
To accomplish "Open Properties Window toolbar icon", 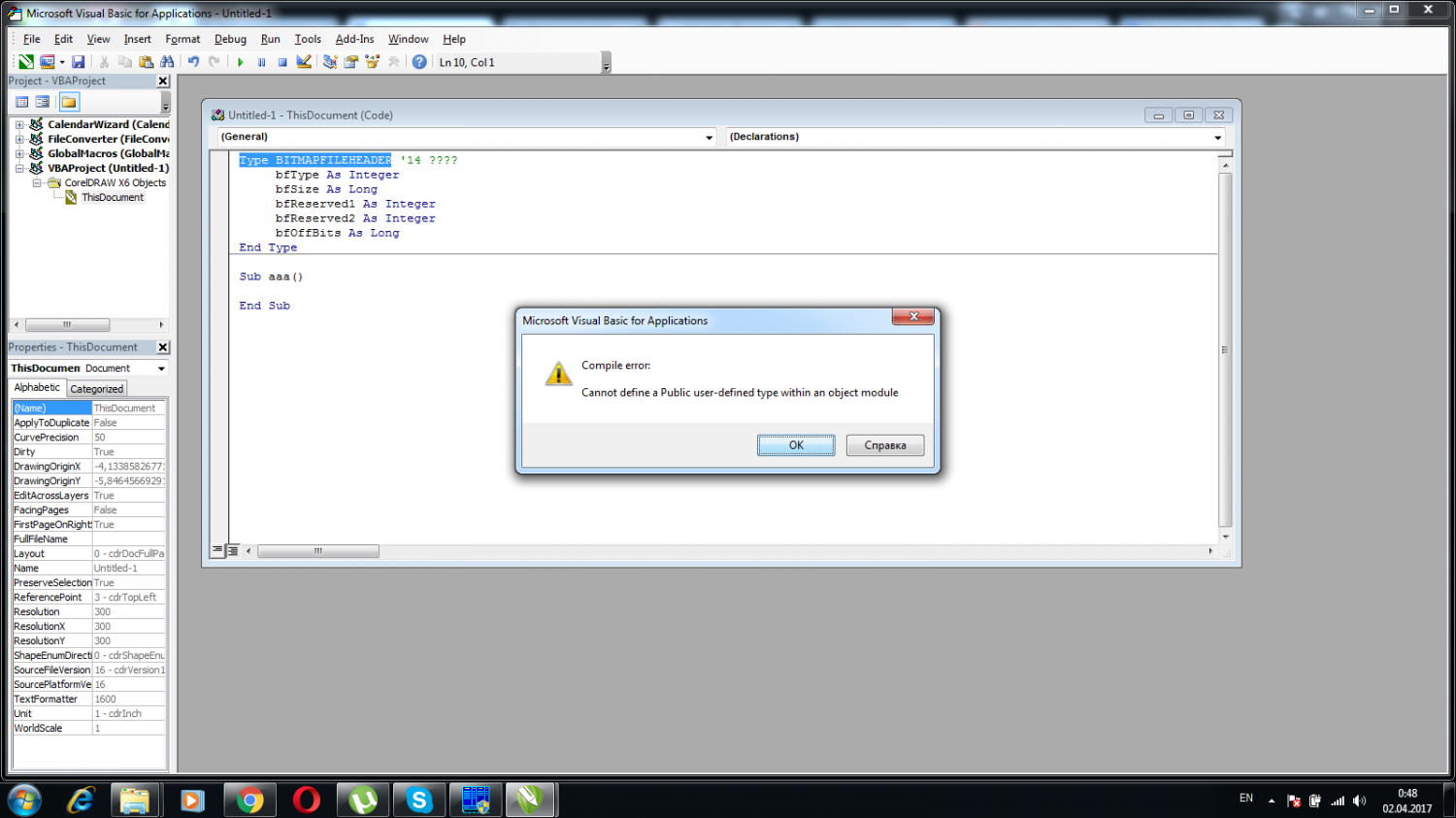I will coord(351,62).
